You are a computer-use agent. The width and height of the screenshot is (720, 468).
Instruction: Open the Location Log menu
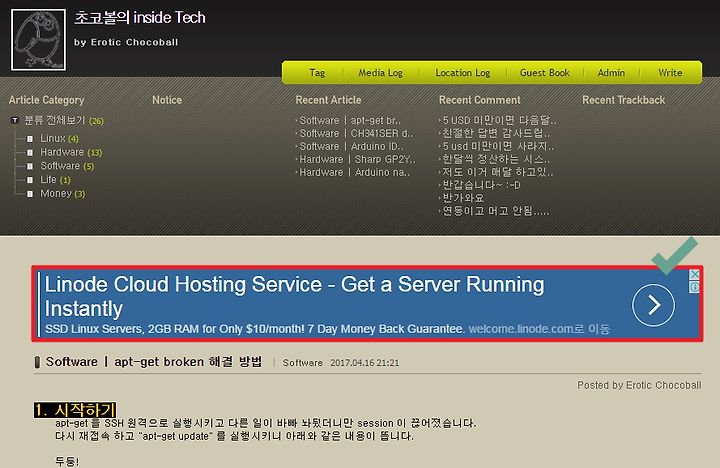(462, 73)
